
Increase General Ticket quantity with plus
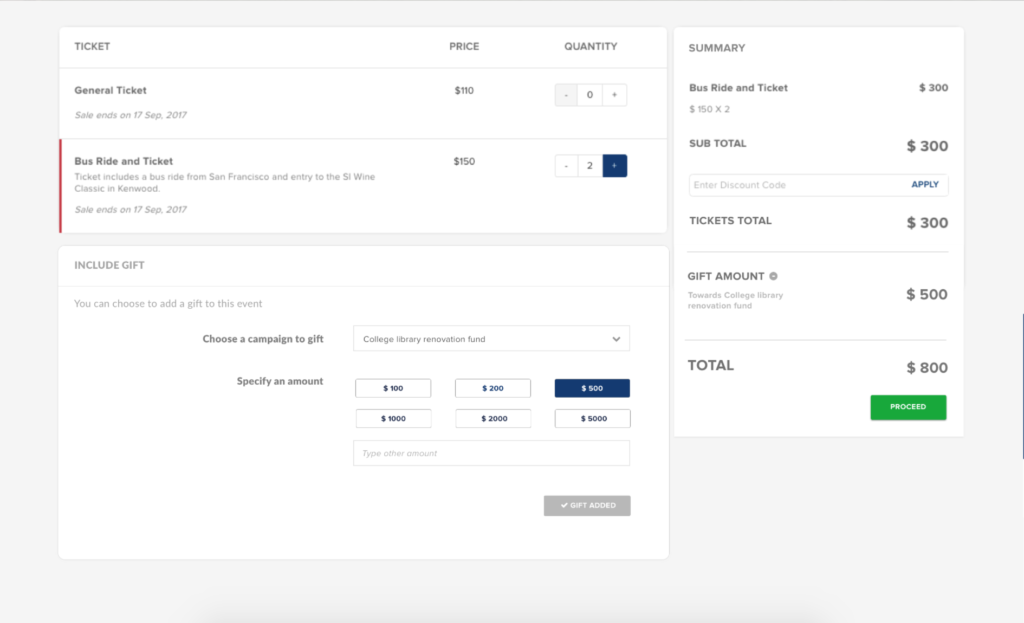point(614,95)
